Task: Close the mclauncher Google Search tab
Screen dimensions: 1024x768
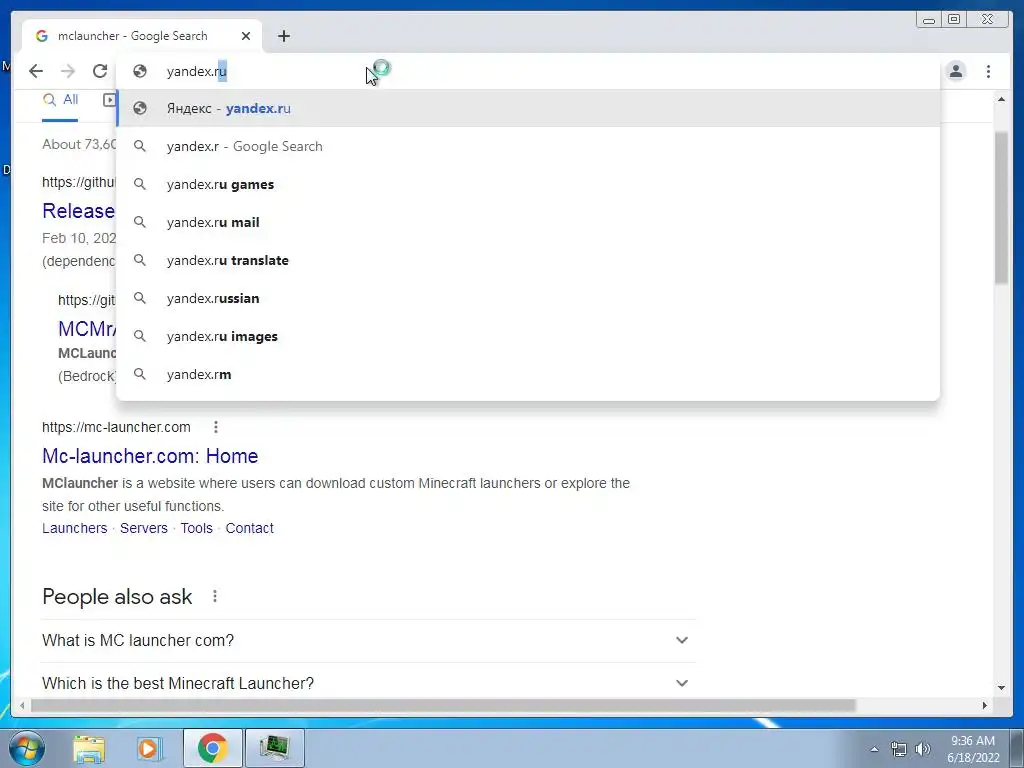Action: click(246, 36)
